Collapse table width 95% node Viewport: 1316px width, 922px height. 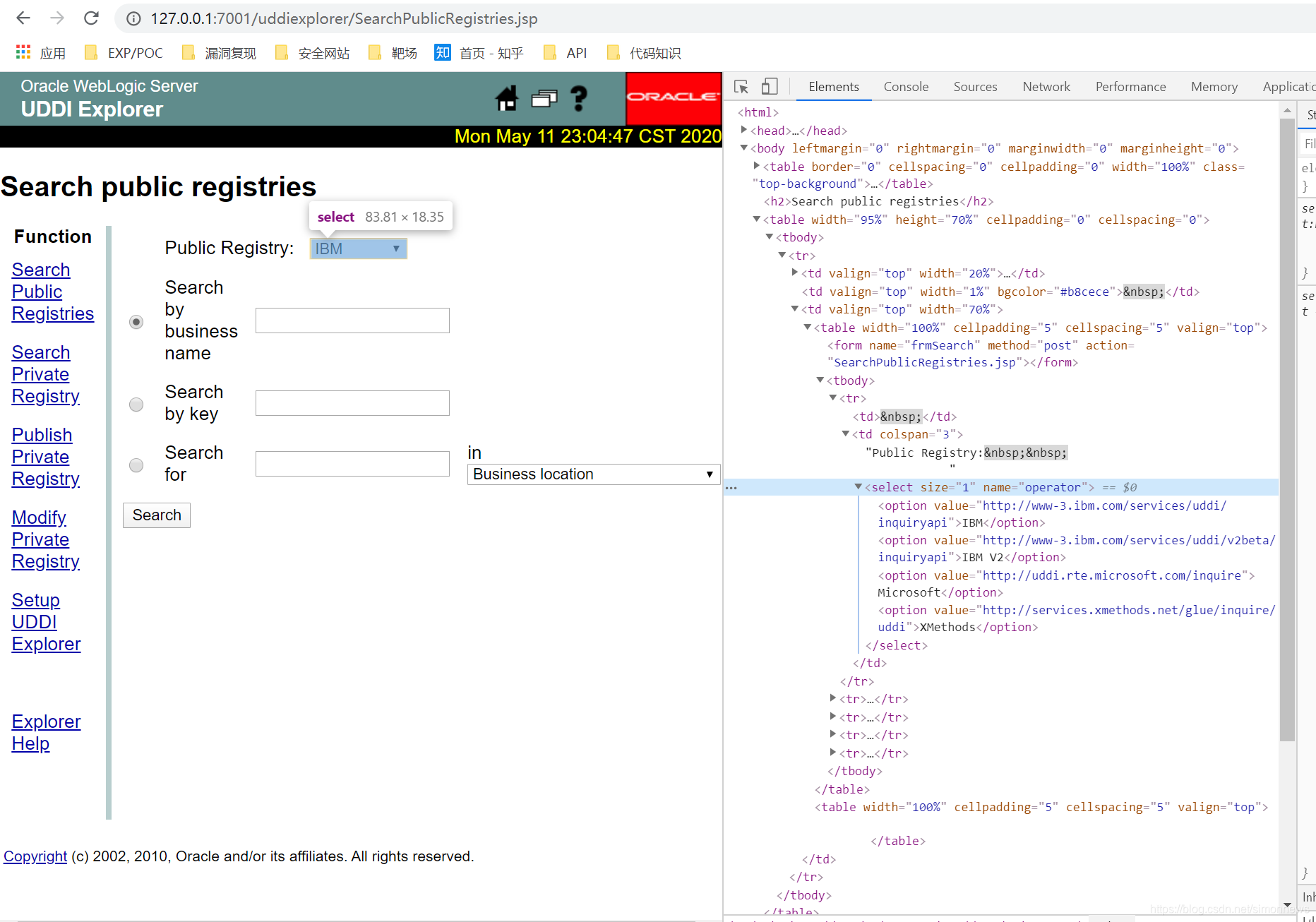point(757,219)
